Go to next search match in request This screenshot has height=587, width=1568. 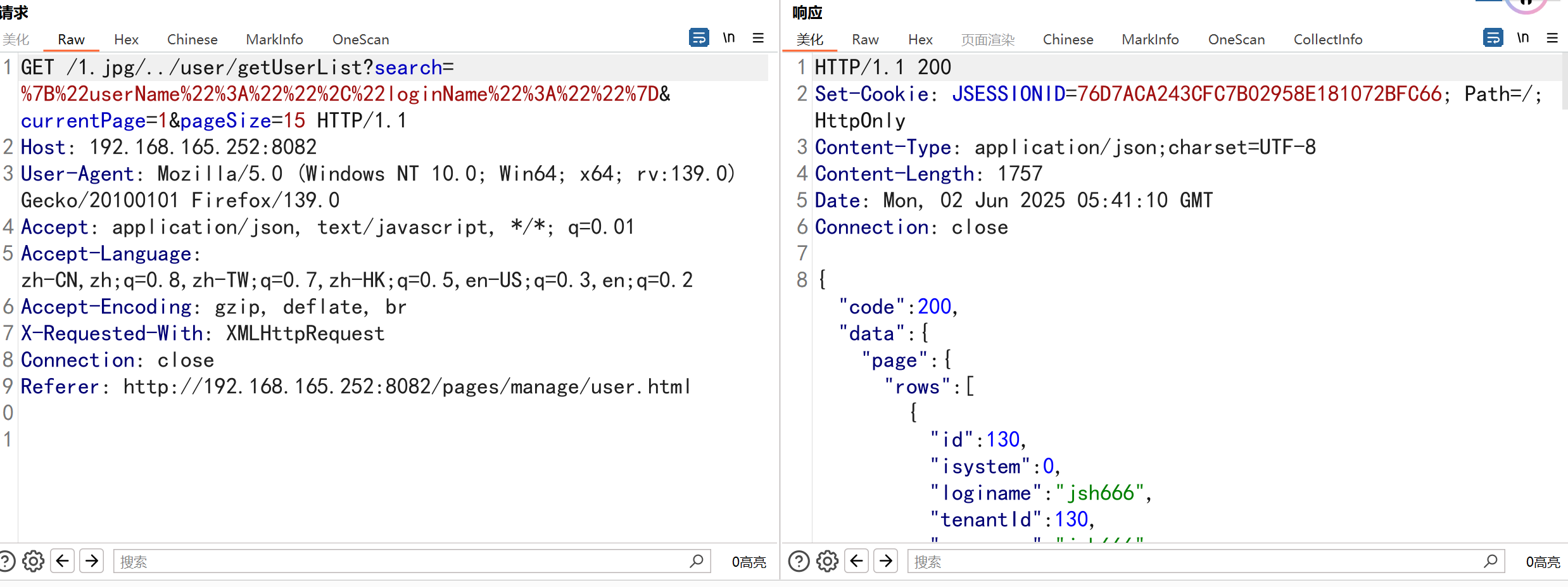92,561
